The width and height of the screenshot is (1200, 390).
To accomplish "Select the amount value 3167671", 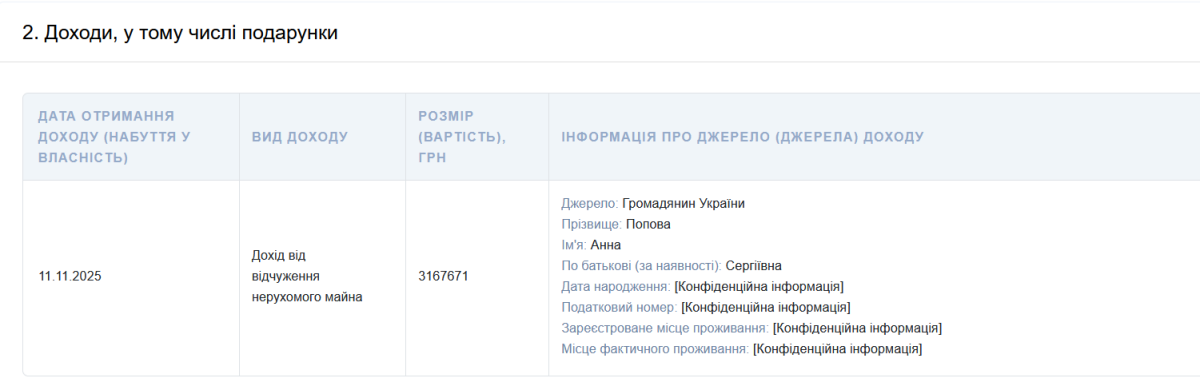I will tap(443, 277).
